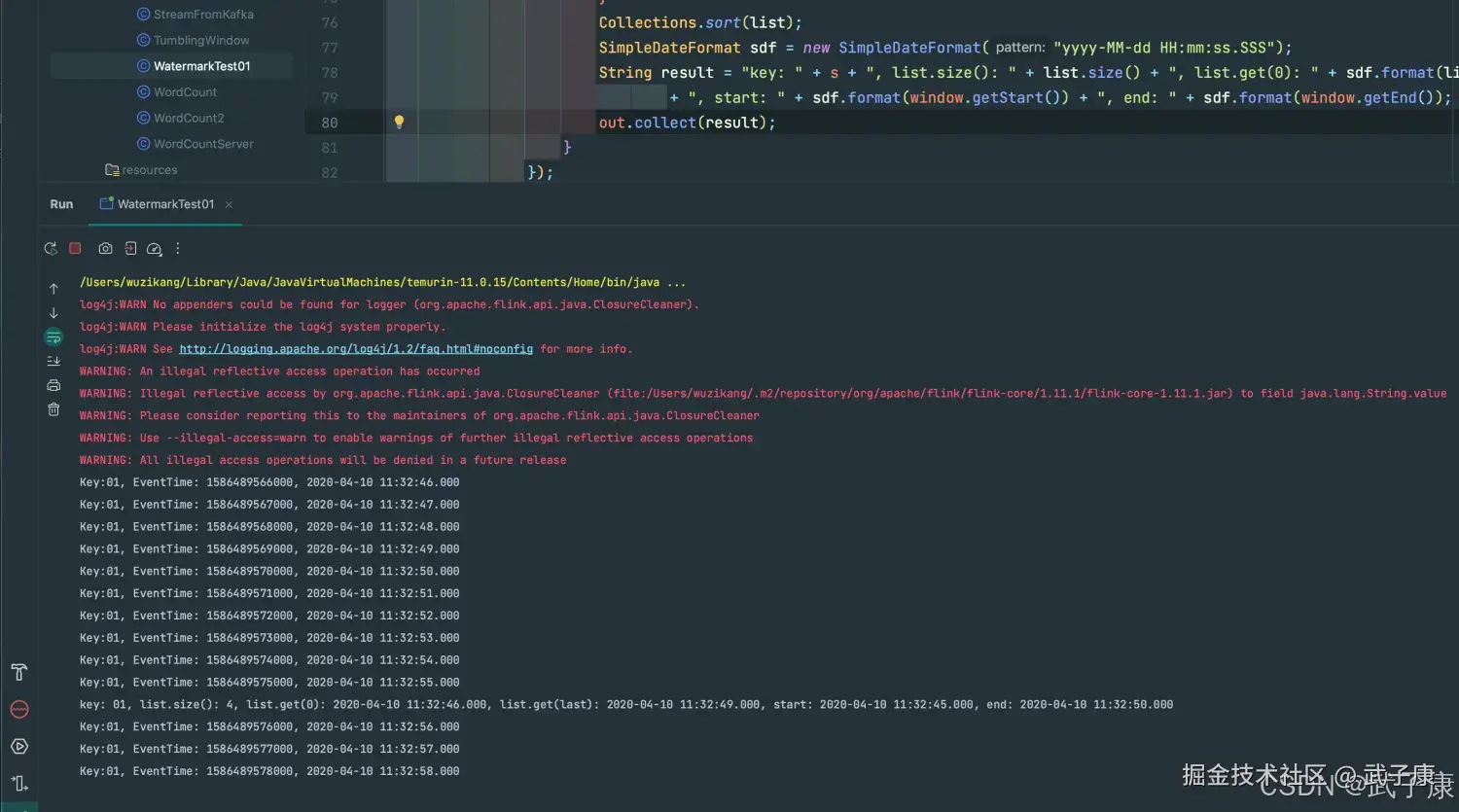1459x812 pixels.
Task: Toggle scroll to end of console
Action: (x=53, y=361)
